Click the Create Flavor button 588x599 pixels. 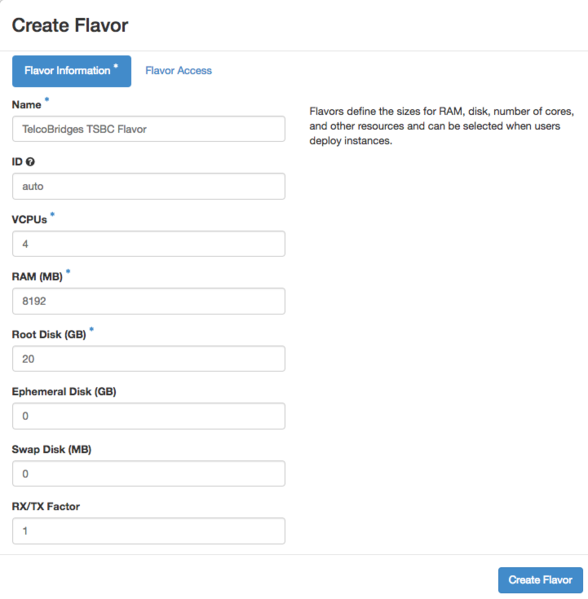tap(540, 580)
